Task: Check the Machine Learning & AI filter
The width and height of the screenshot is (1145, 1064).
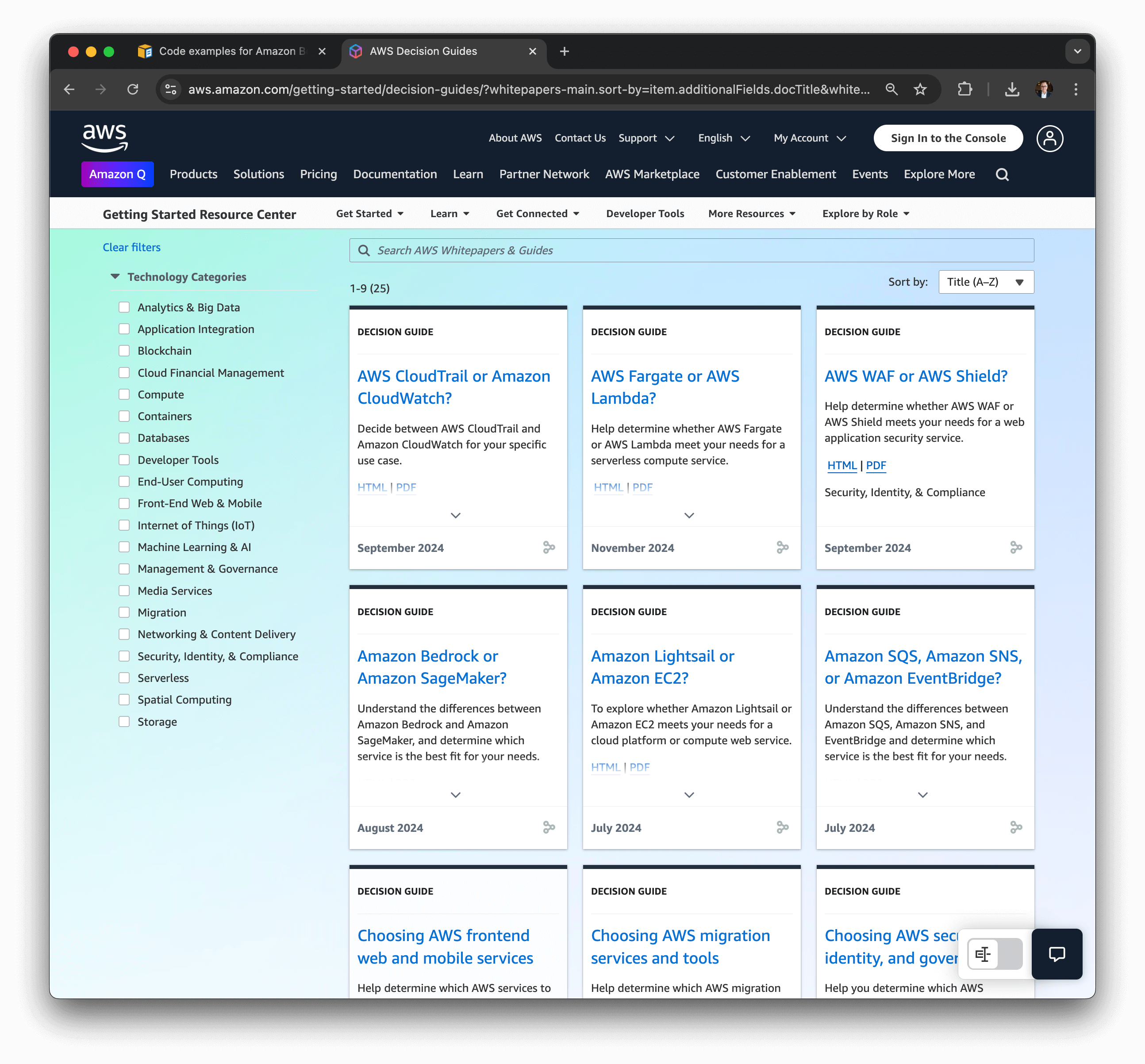Action: tap(124, 547)
